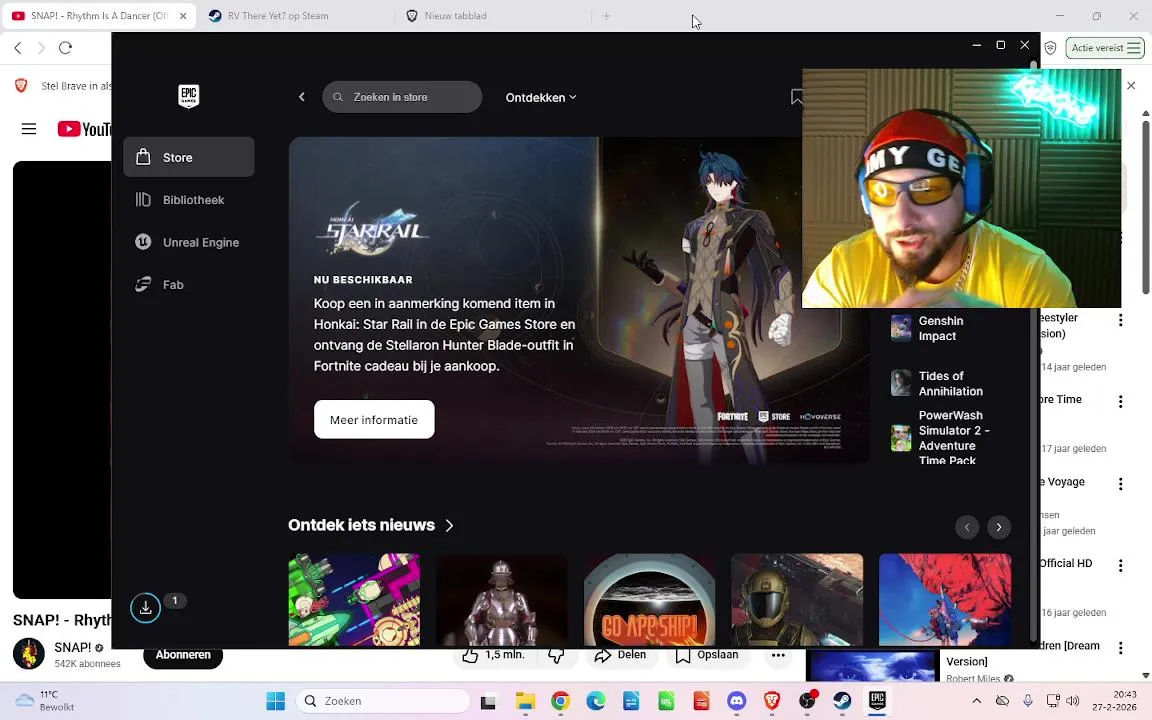Open the Go Ape Ship game thumbnail
The height and width of the screenshot is (720, 1152).
click(x=649, y=600)
